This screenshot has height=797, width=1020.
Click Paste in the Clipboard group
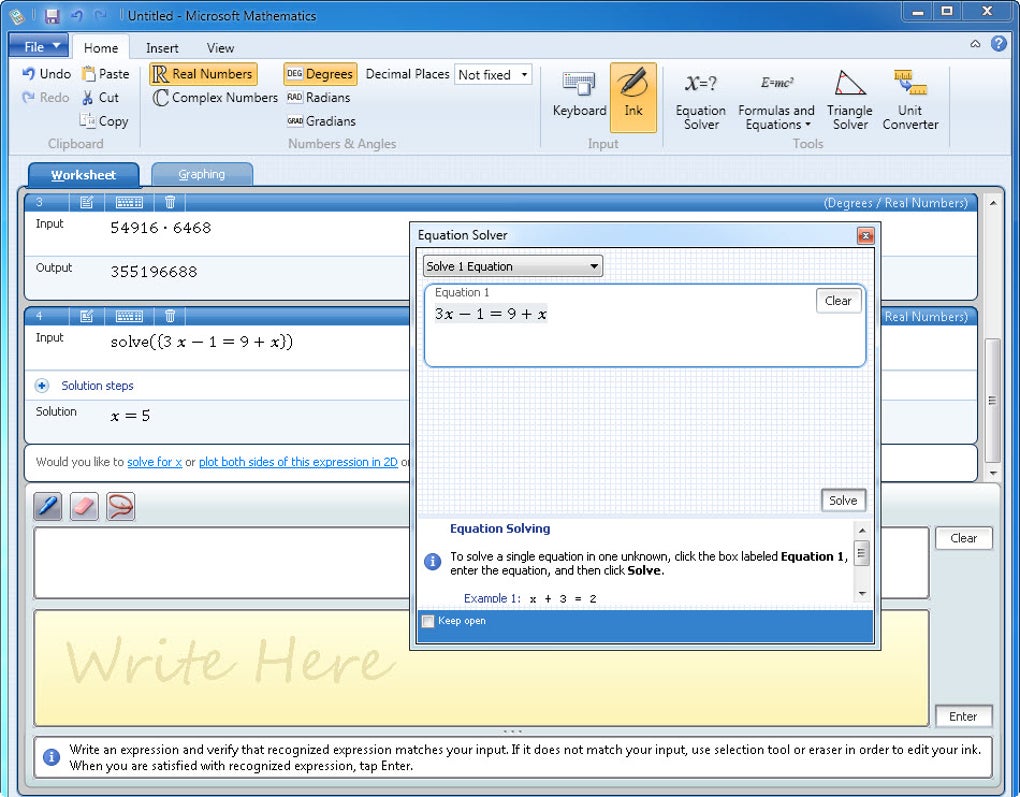105,74
